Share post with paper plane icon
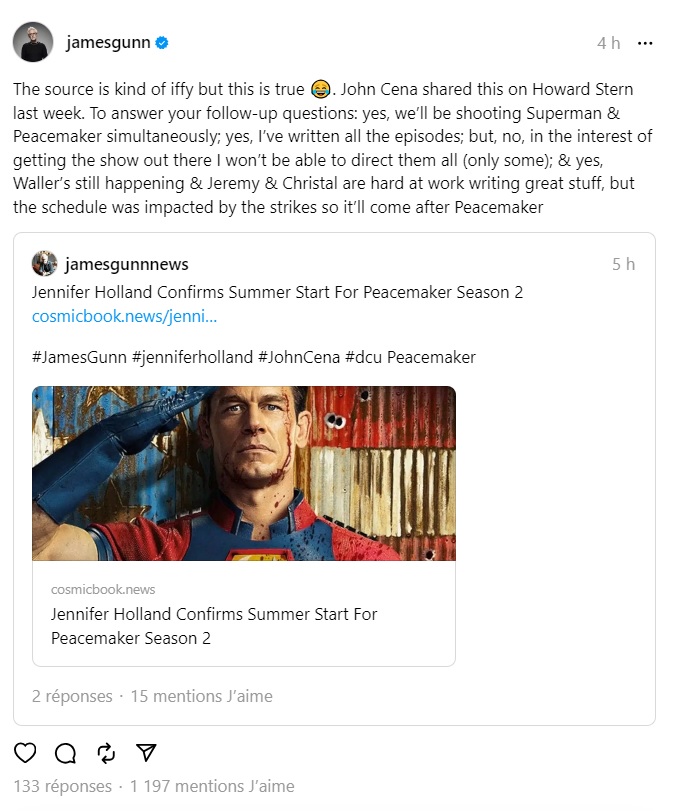Image resolution: width=673 pixels, height=811 pixels. click(146, 753)
